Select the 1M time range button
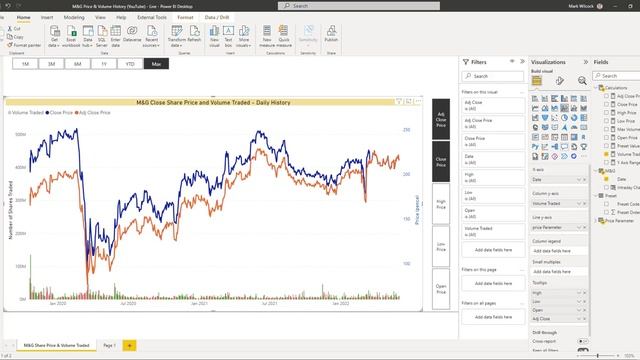Viewport: 640px width, 360px height. pos(25,64)
